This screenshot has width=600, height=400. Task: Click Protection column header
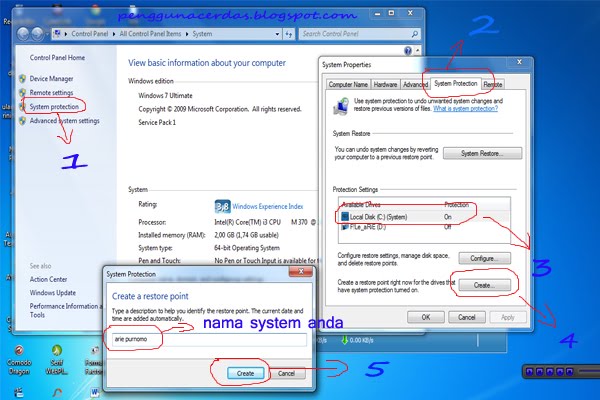[456, 205]
